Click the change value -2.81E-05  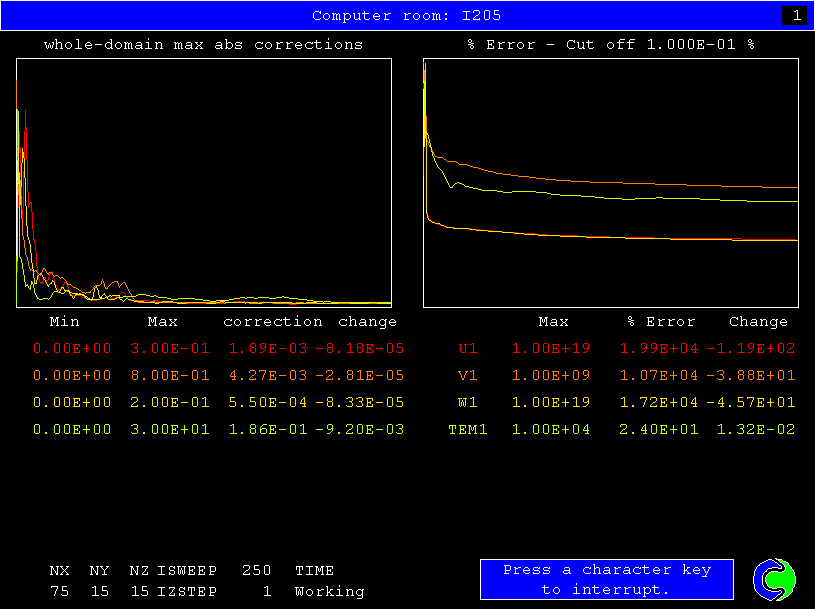tap(360, 375)
